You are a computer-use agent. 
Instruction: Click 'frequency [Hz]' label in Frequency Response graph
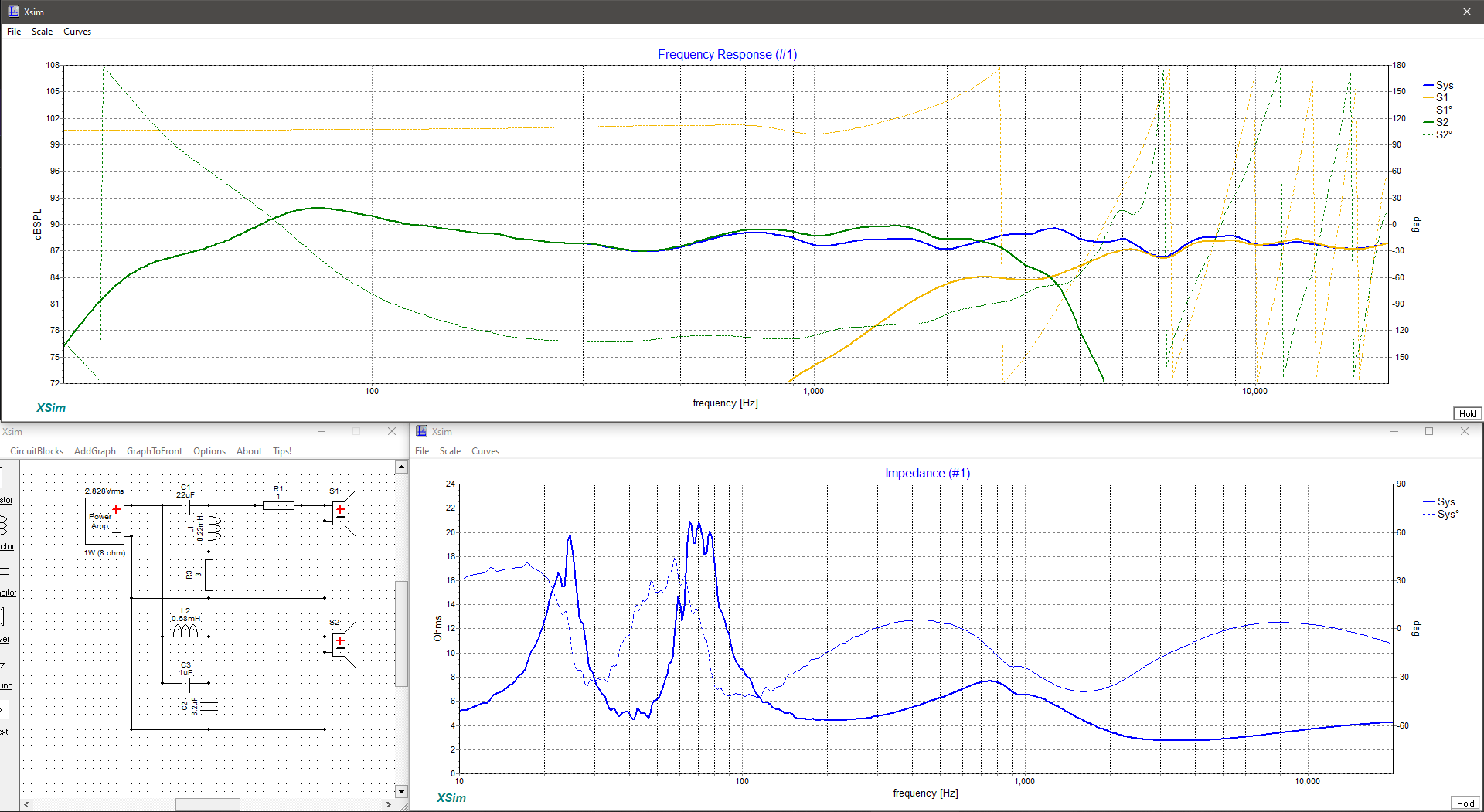pos(725,403)
